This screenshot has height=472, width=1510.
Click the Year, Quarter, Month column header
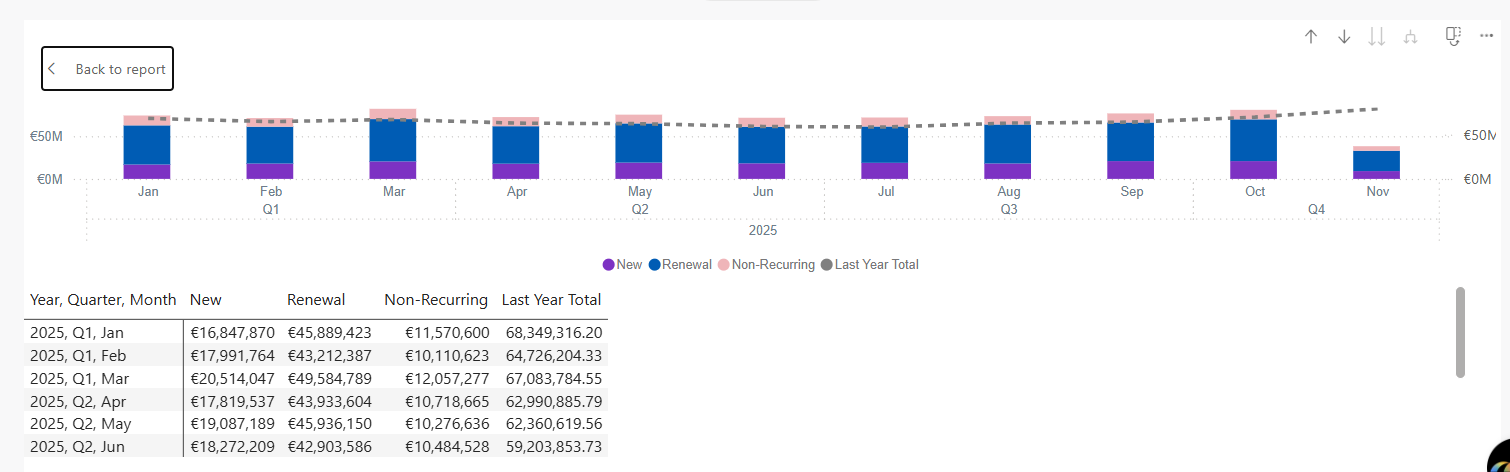(103, 300)
